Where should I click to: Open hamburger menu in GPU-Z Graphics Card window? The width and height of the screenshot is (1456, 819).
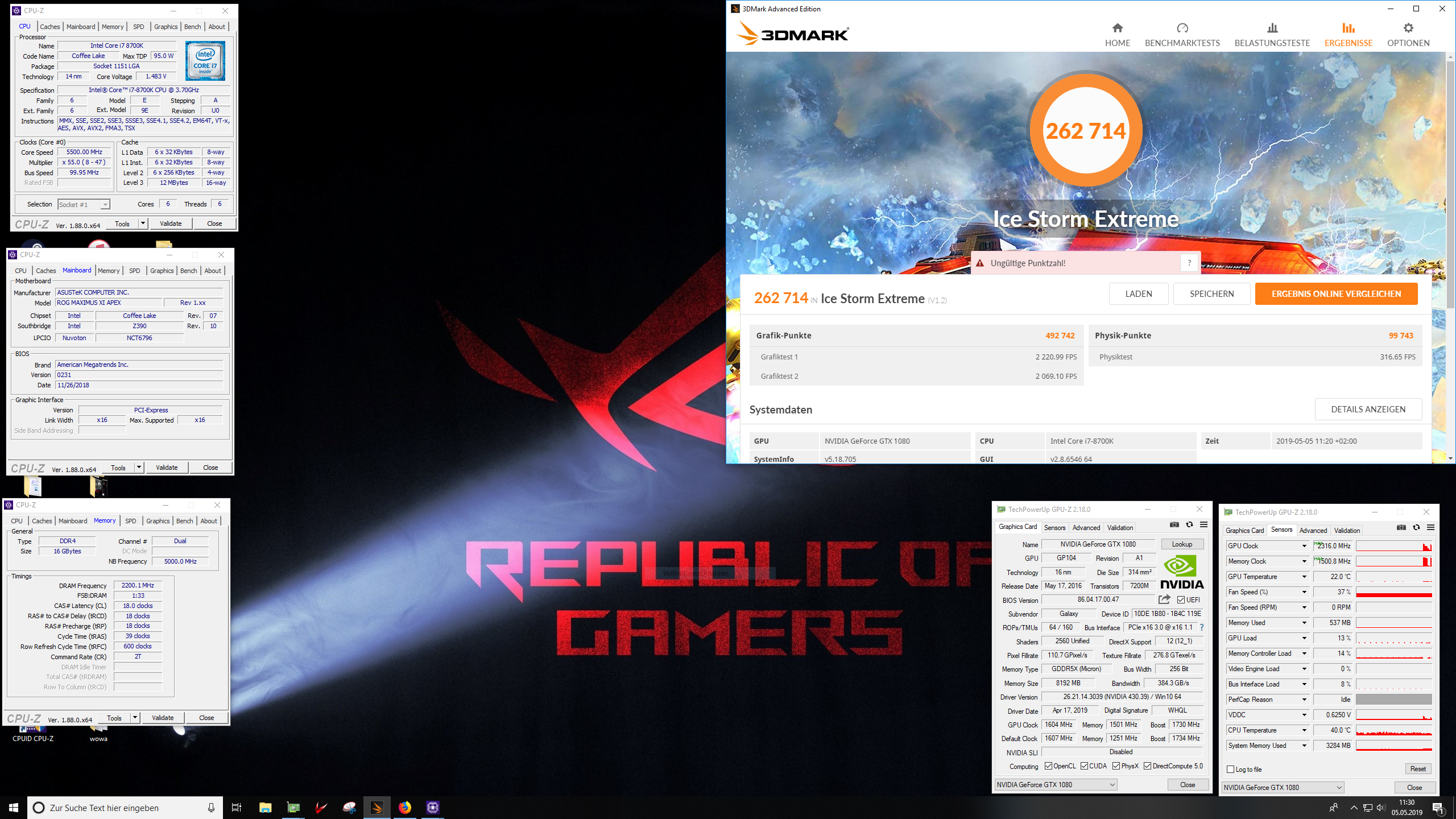coord(1203,524)
